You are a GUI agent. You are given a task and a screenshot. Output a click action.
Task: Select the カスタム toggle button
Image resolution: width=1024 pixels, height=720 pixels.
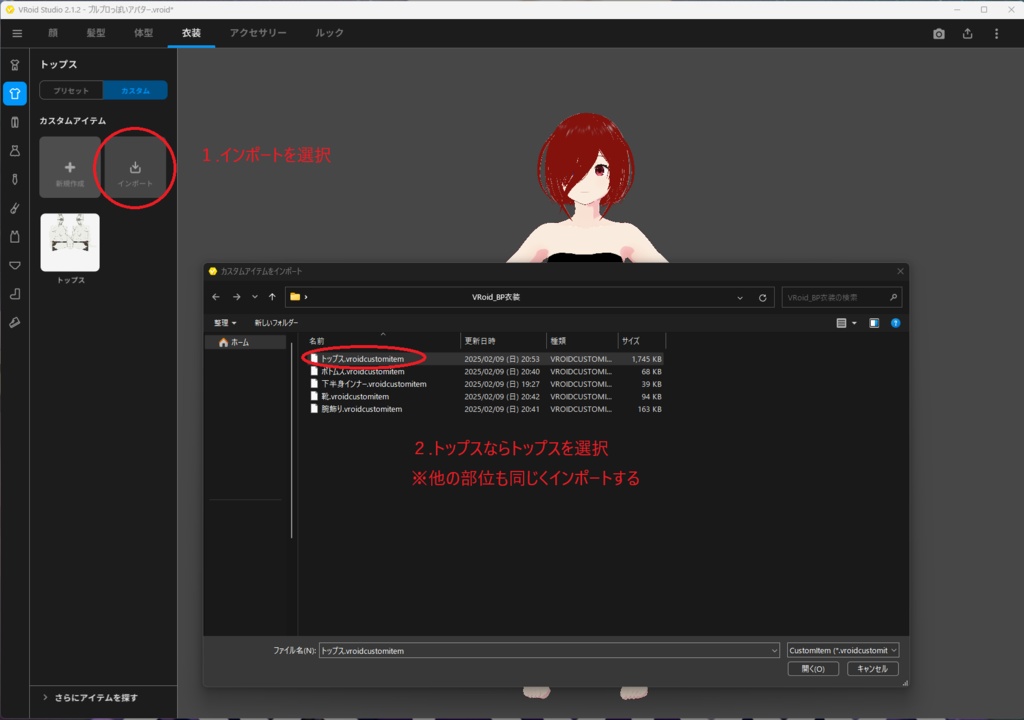[x=135, y=89]
